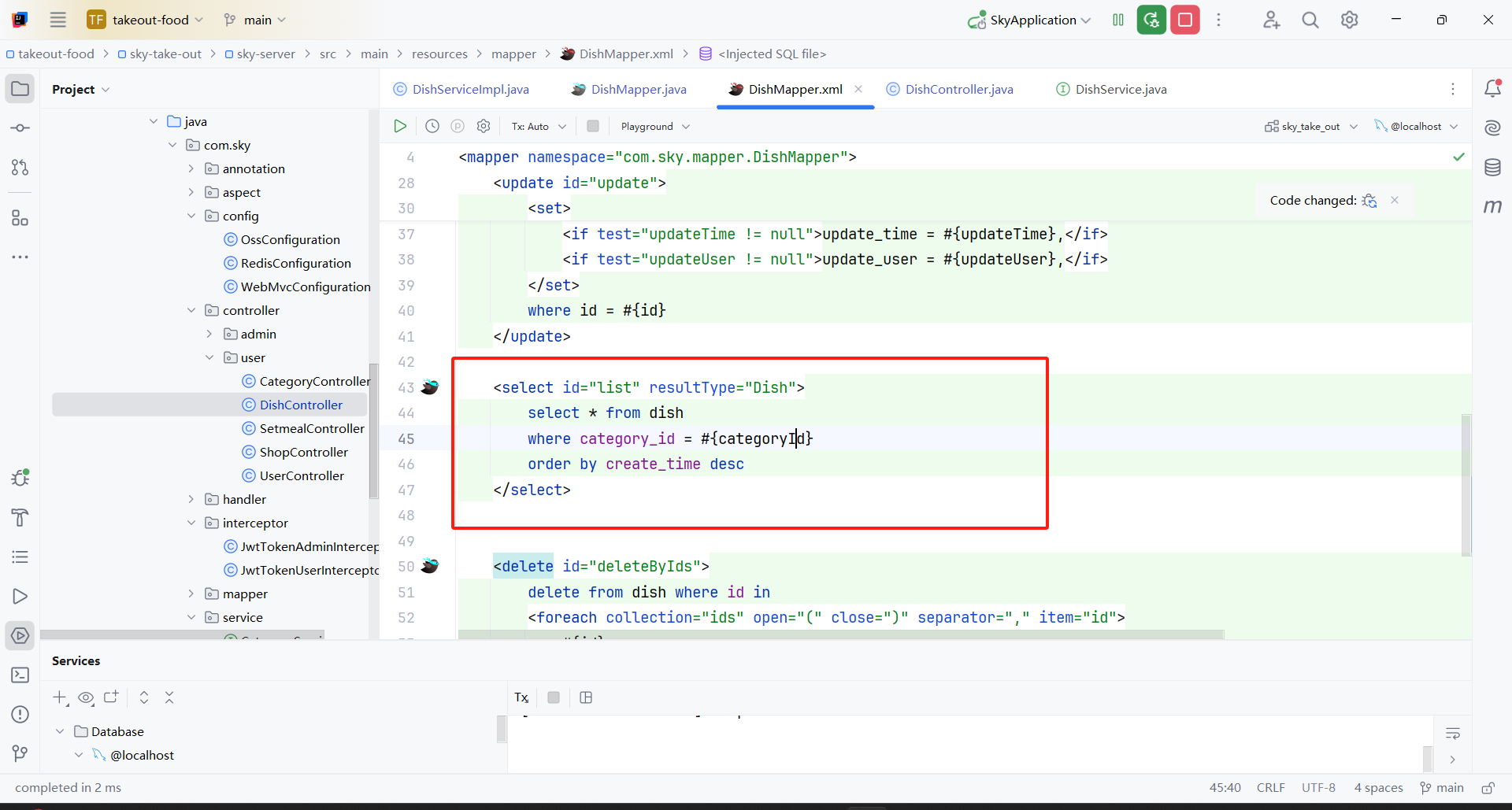Viewport: 1512px width, 810px height.
Task: Open the Git tool window icon
Action: point(20,754)
